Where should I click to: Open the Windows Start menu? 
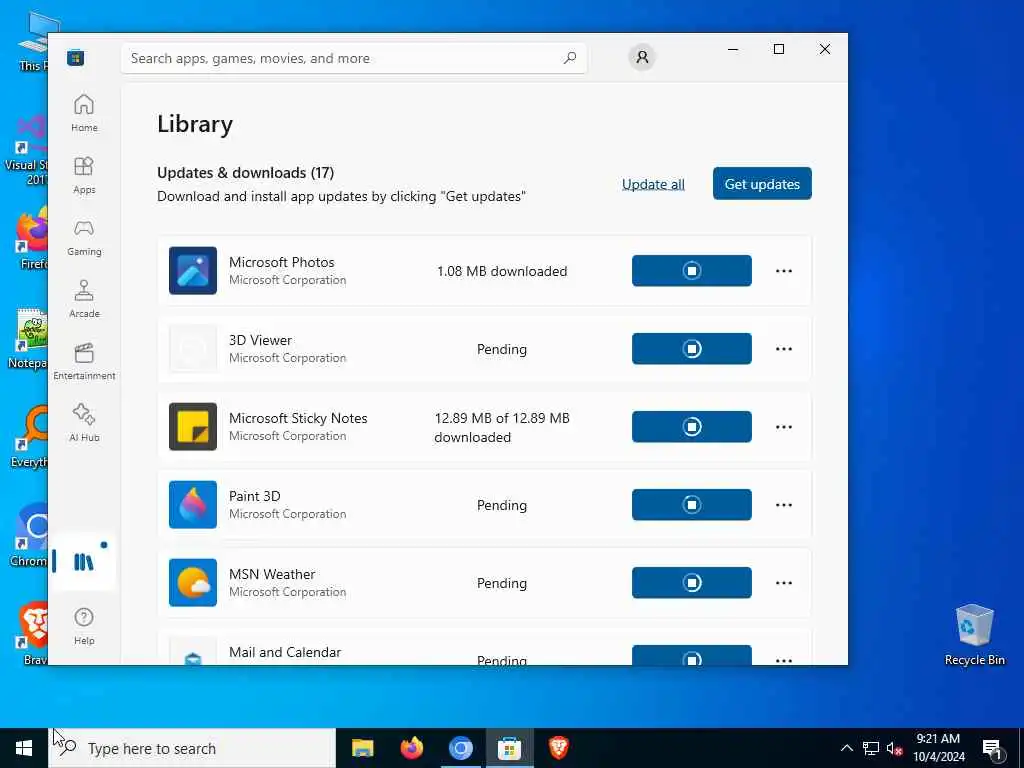pyautogui.click(x=24, y=748)
